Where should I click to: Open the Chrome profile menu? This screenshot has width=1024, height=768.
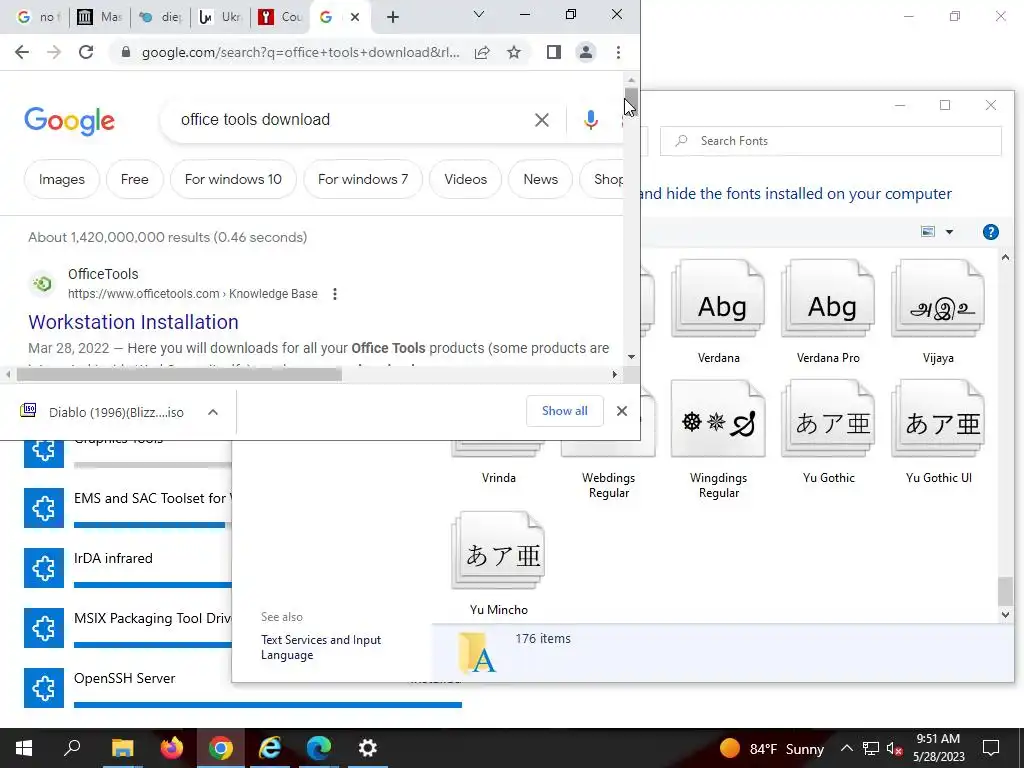coord(586,52)
